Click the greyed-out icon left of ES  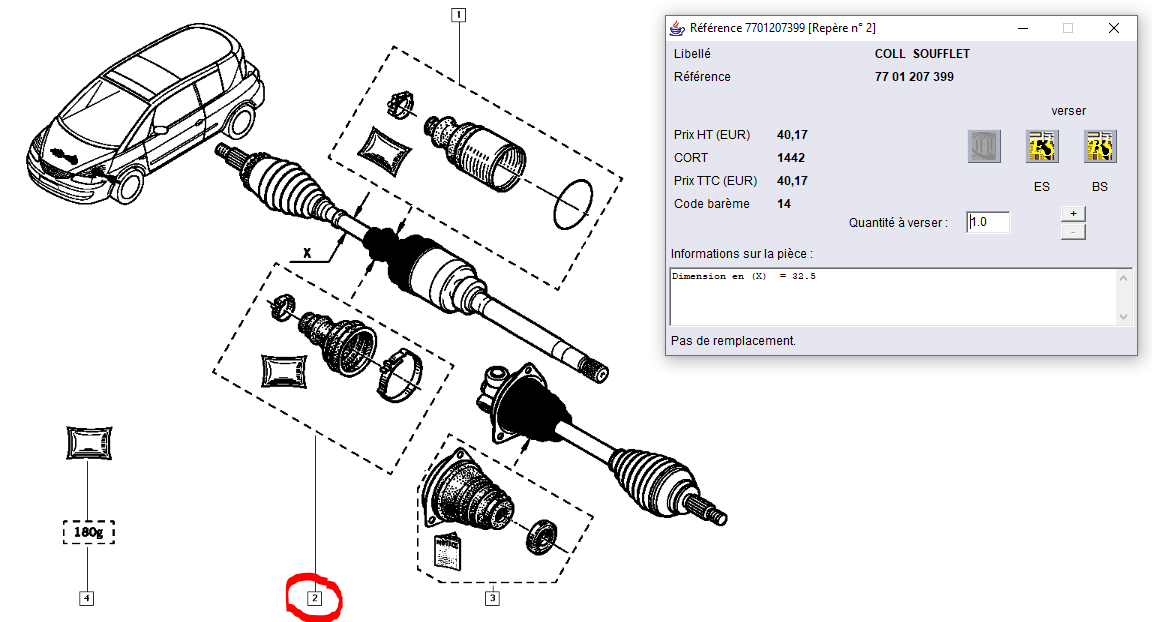pos(984,147)
